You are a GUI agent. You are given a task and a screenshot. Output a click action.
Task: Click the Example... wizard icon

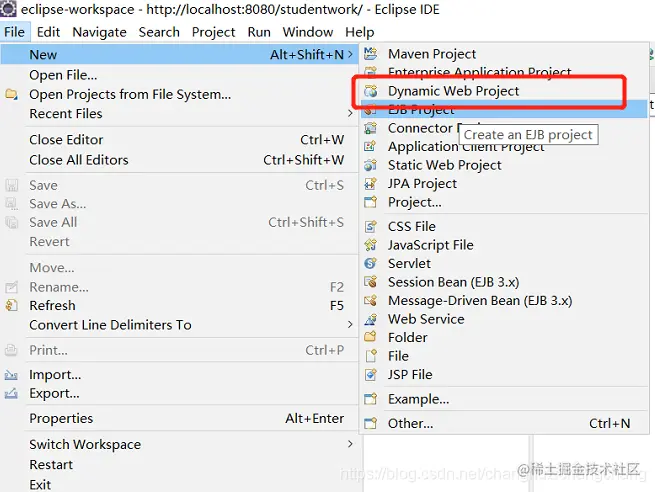371,399
